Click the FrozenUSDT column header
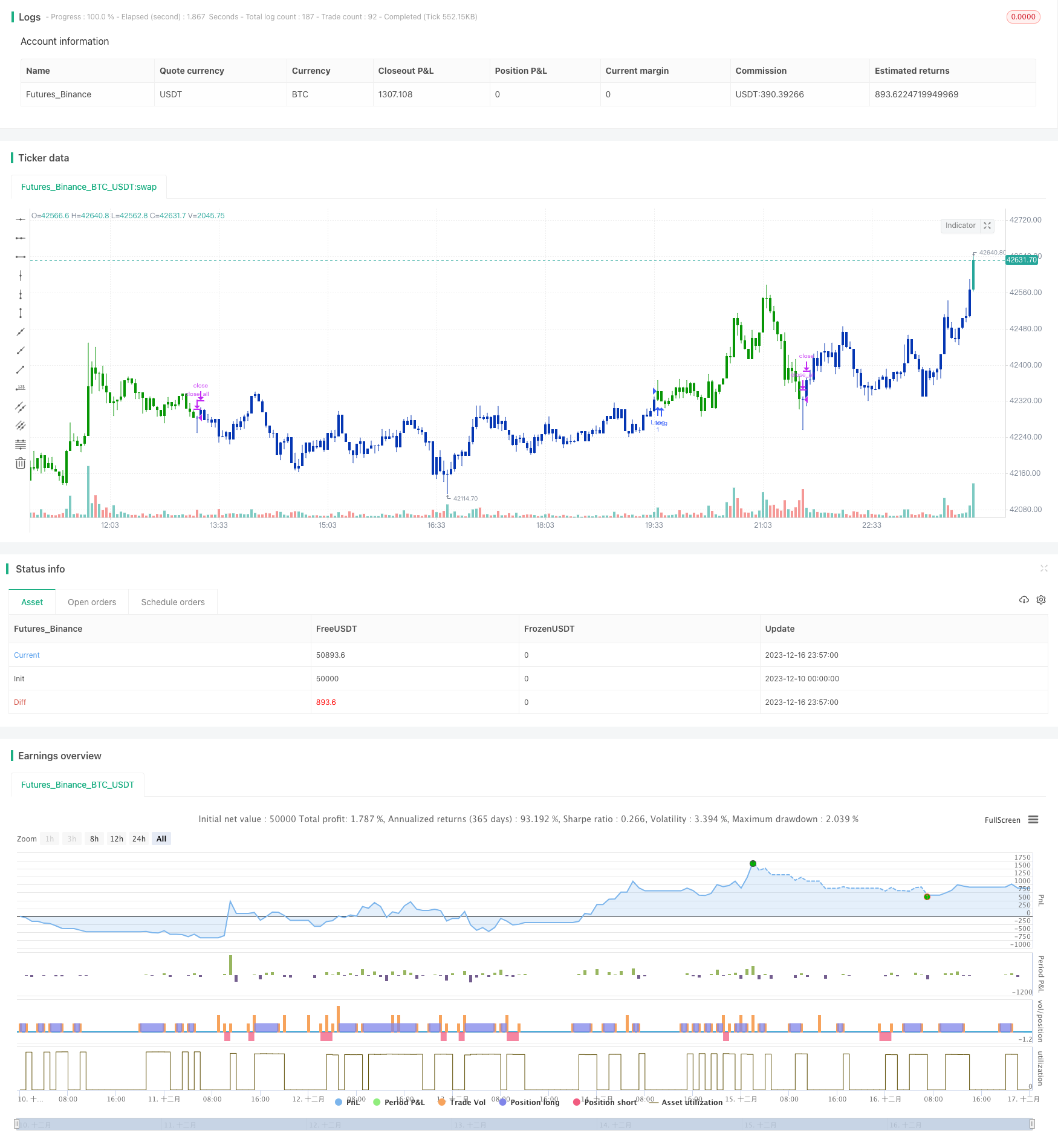 [549, 629]
